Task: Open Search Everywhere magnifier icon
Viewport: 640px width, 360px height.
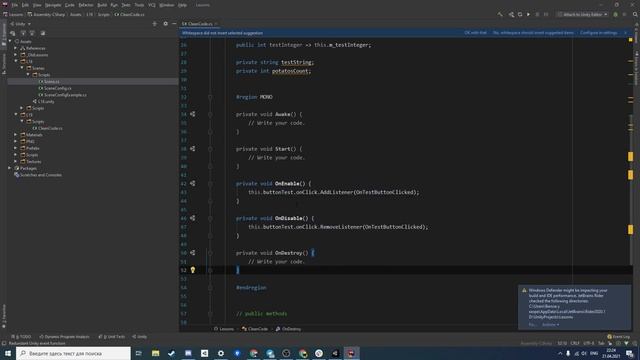Action: click(x=635, y=14)
